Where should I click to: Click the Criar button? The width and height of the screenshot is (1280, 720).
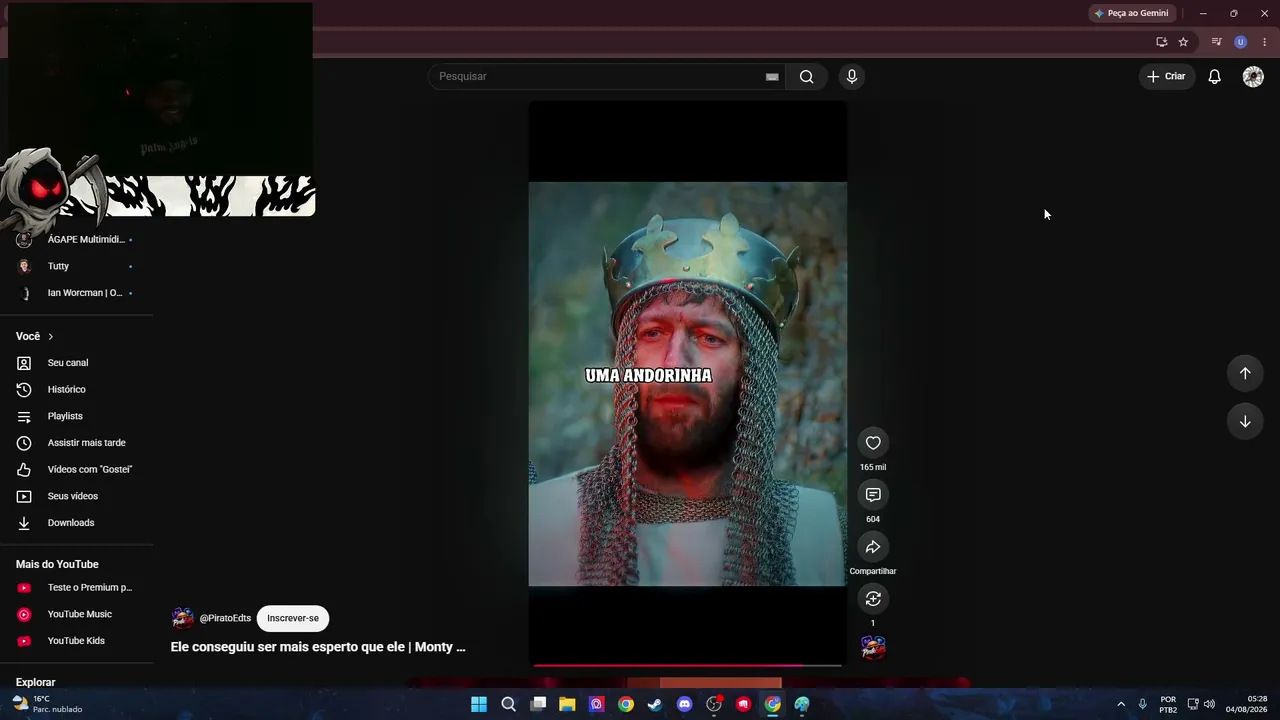(x=1166, y=77)
